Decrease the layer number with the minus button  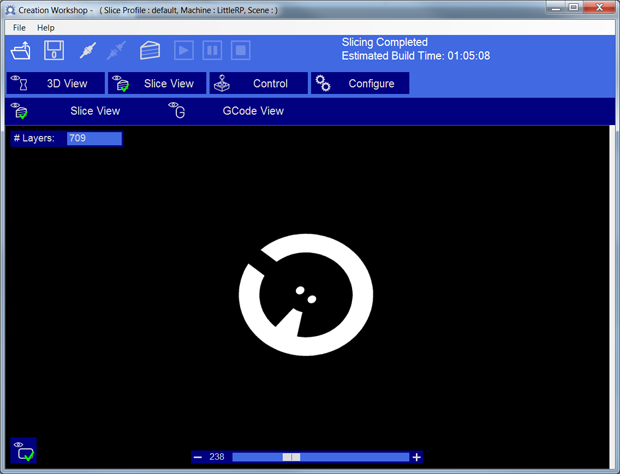click(x=198, y=457)
